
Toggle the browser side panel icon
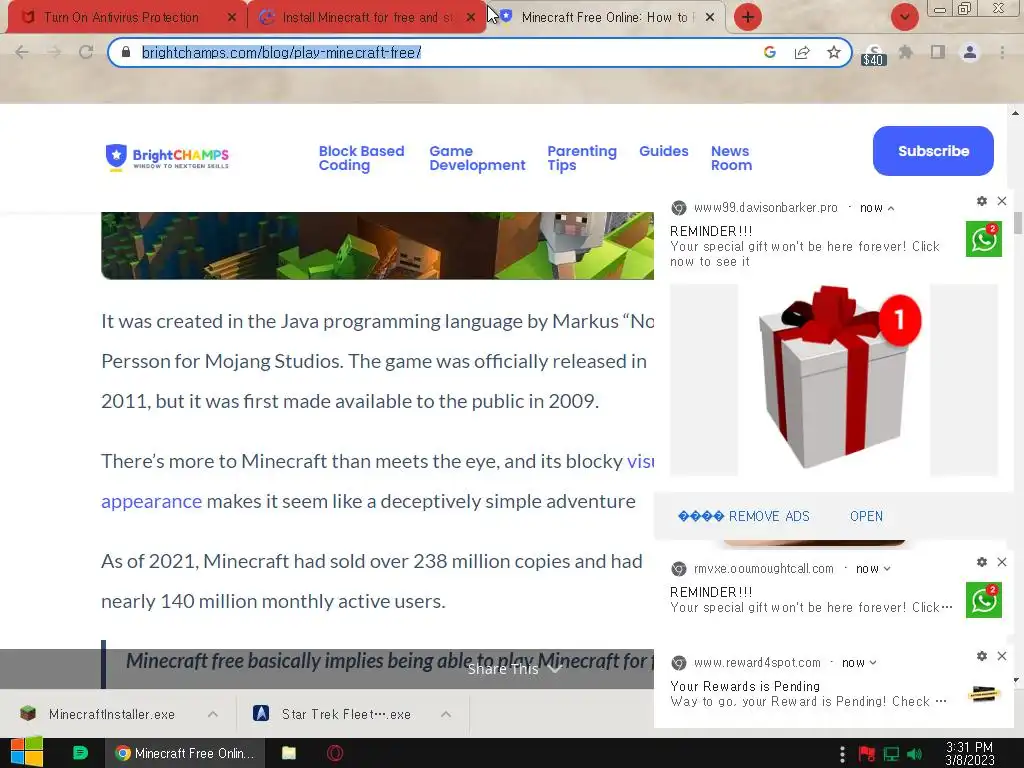pos(938,52)
